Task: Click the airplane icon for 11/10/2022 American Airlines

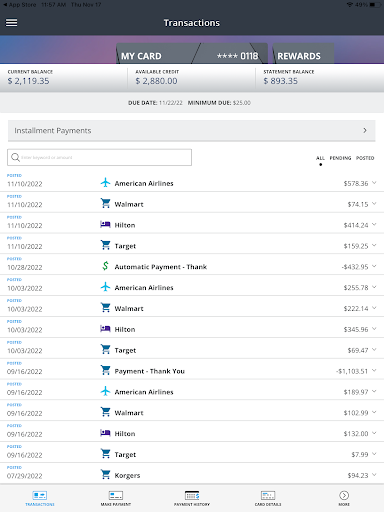Action: coord(105,183)
